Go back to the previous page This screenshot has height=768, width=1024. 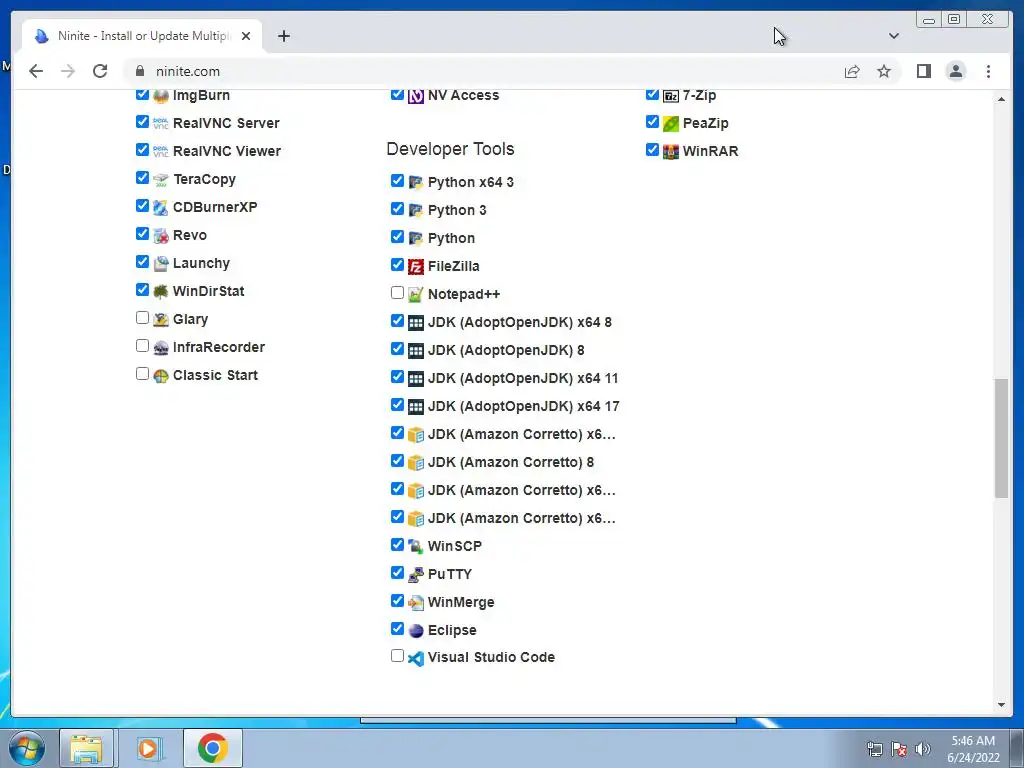click(36, 71)
